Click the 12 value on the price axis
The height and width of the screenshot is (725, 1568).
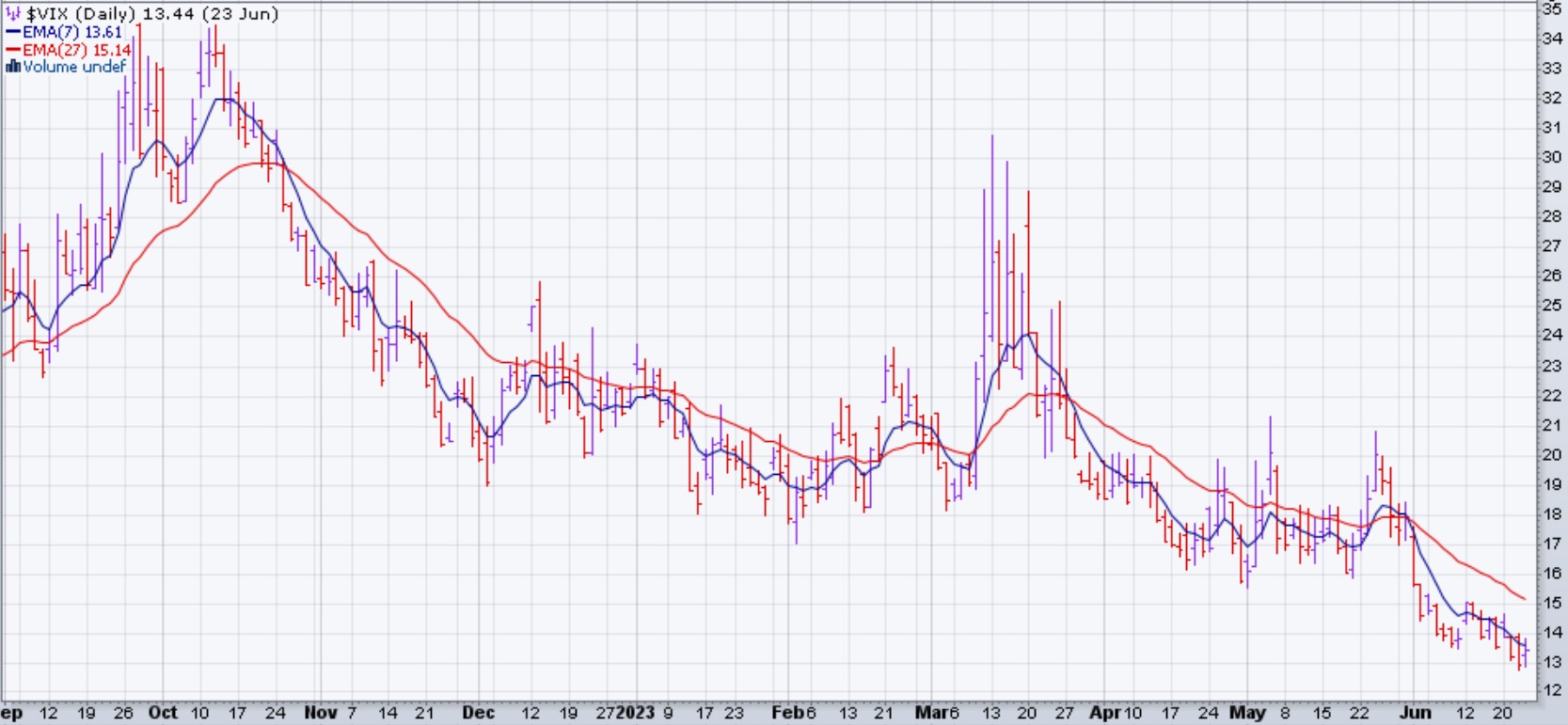pos(1551,691)
